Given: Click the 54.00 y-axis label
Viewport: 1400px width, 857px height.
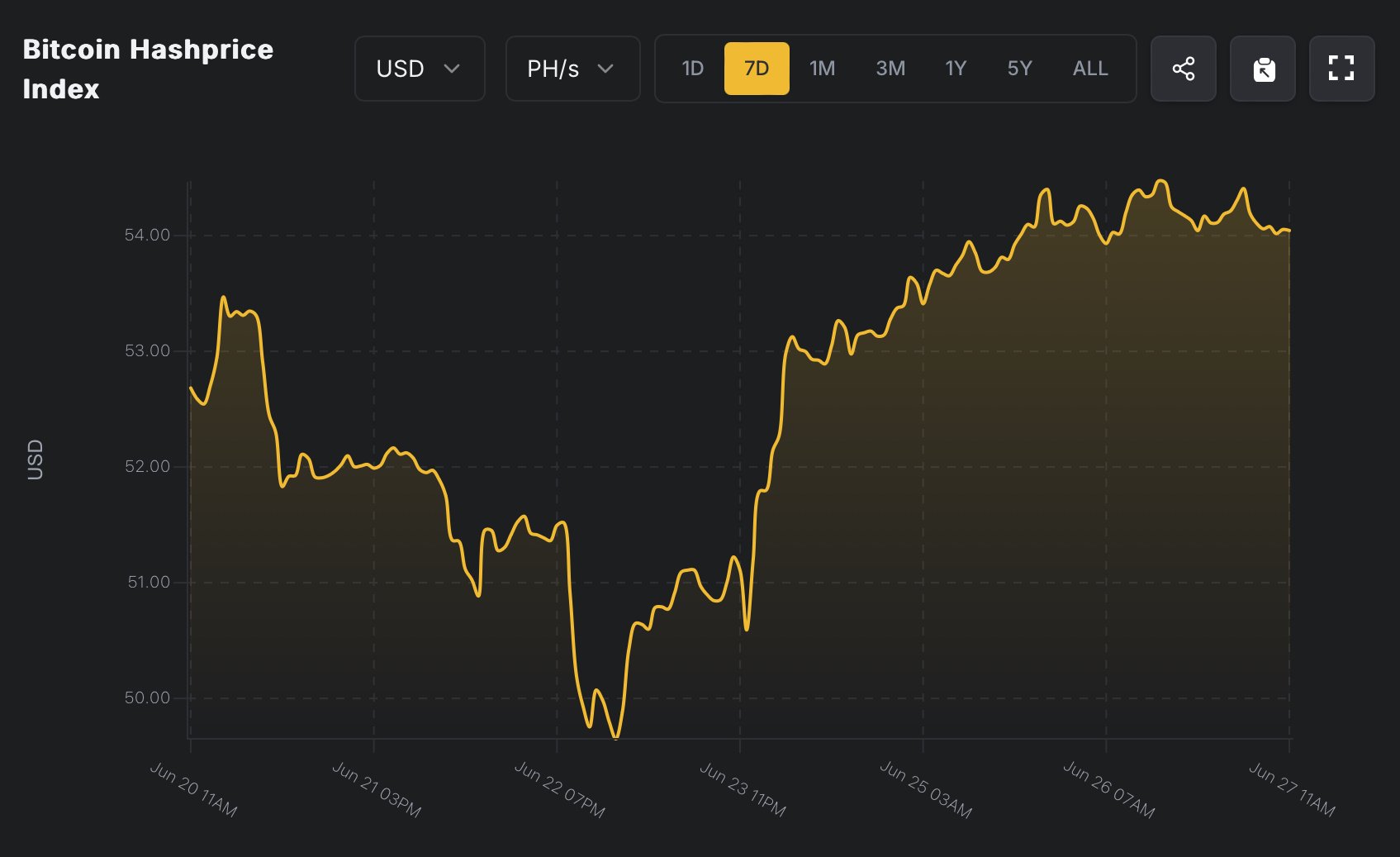Looking at the screenshot, I should tap(147, 236).
